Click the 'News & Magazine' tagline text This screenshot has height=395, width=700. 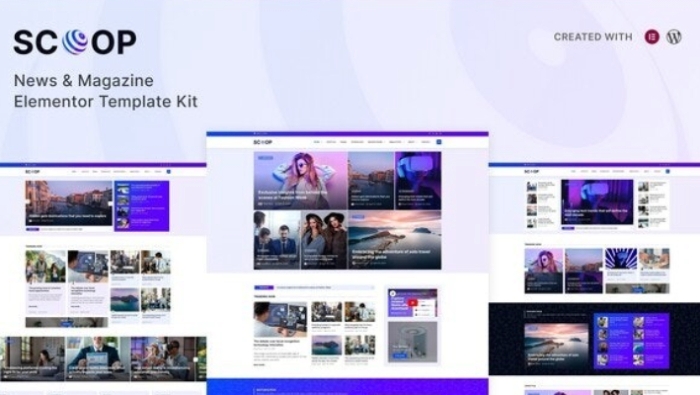(x=84, y=81)
